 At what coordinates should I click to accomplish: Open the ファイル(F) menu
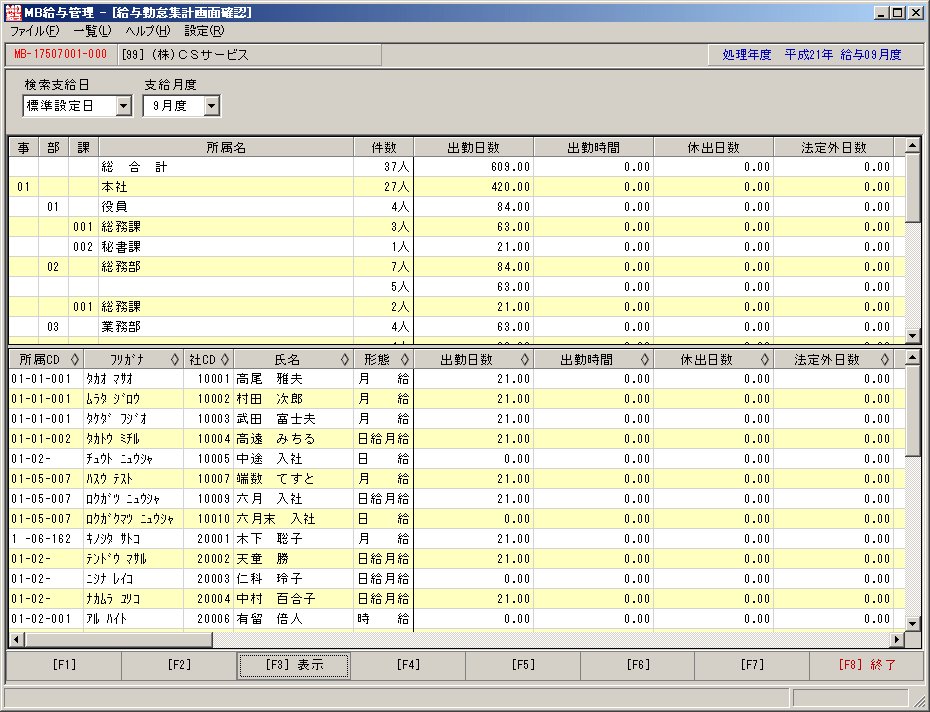[x=35, y=31]
